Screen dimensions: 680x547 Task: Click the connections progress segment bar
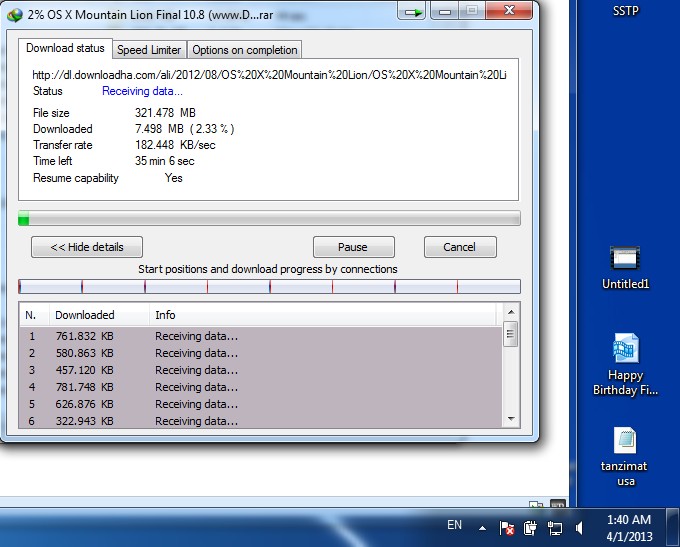pos(269,287)
